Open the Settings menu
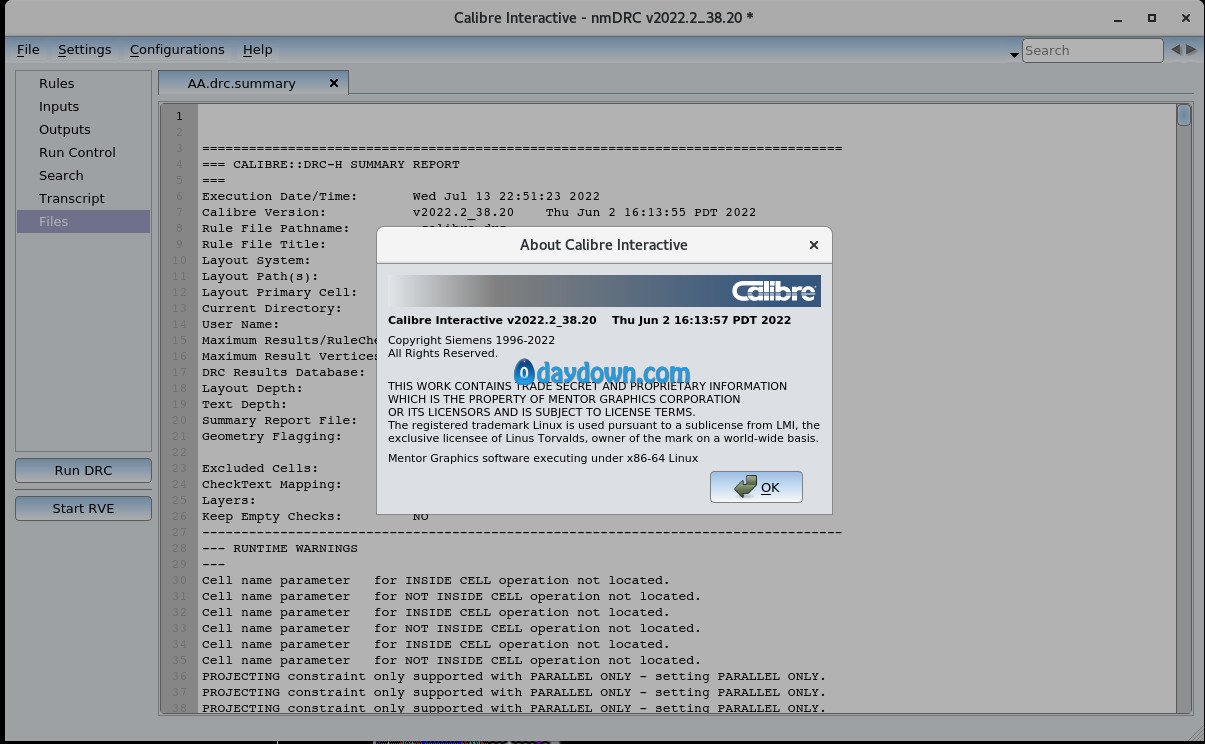This screenshot has height=744, width=1205. pos(84,49)
